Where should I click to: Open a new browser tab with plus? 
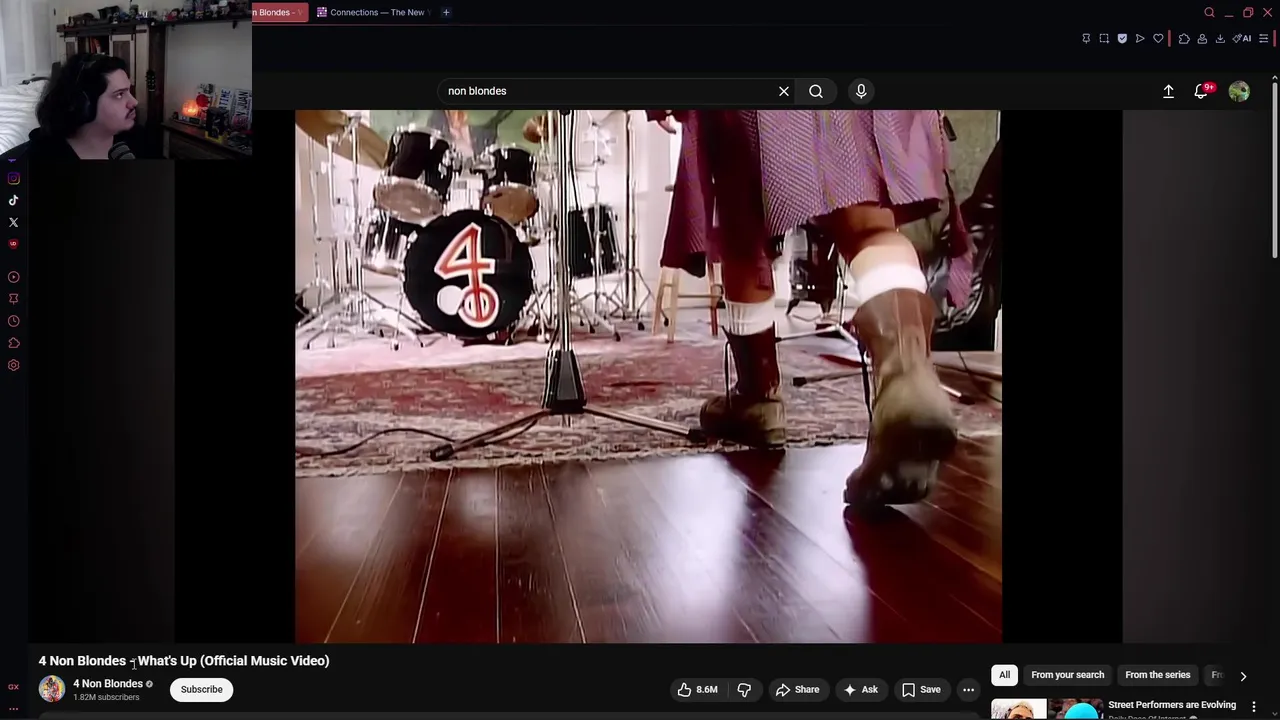446,12
